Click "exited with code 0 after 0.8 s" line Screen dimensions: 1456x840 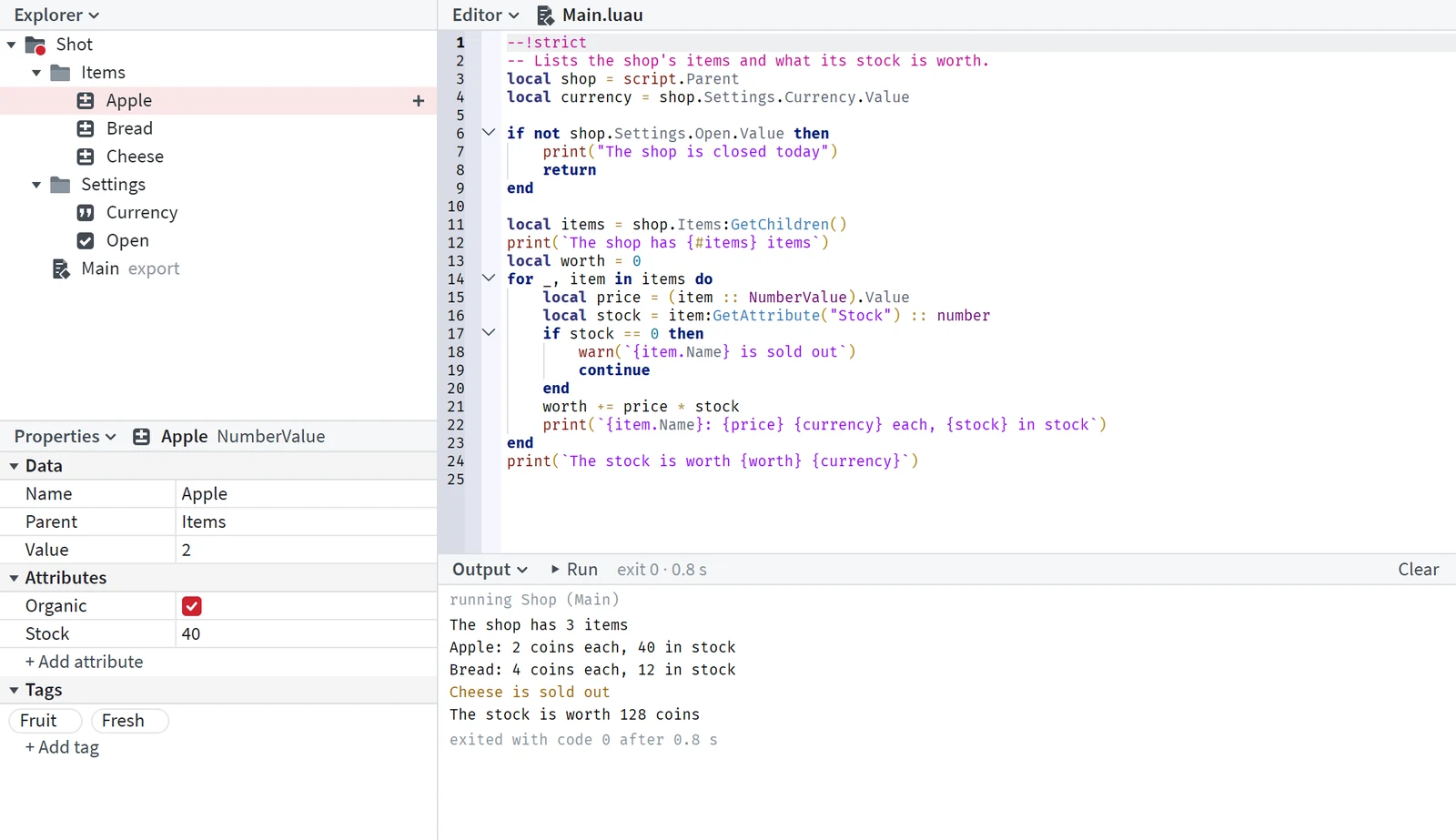pos(583,740)
